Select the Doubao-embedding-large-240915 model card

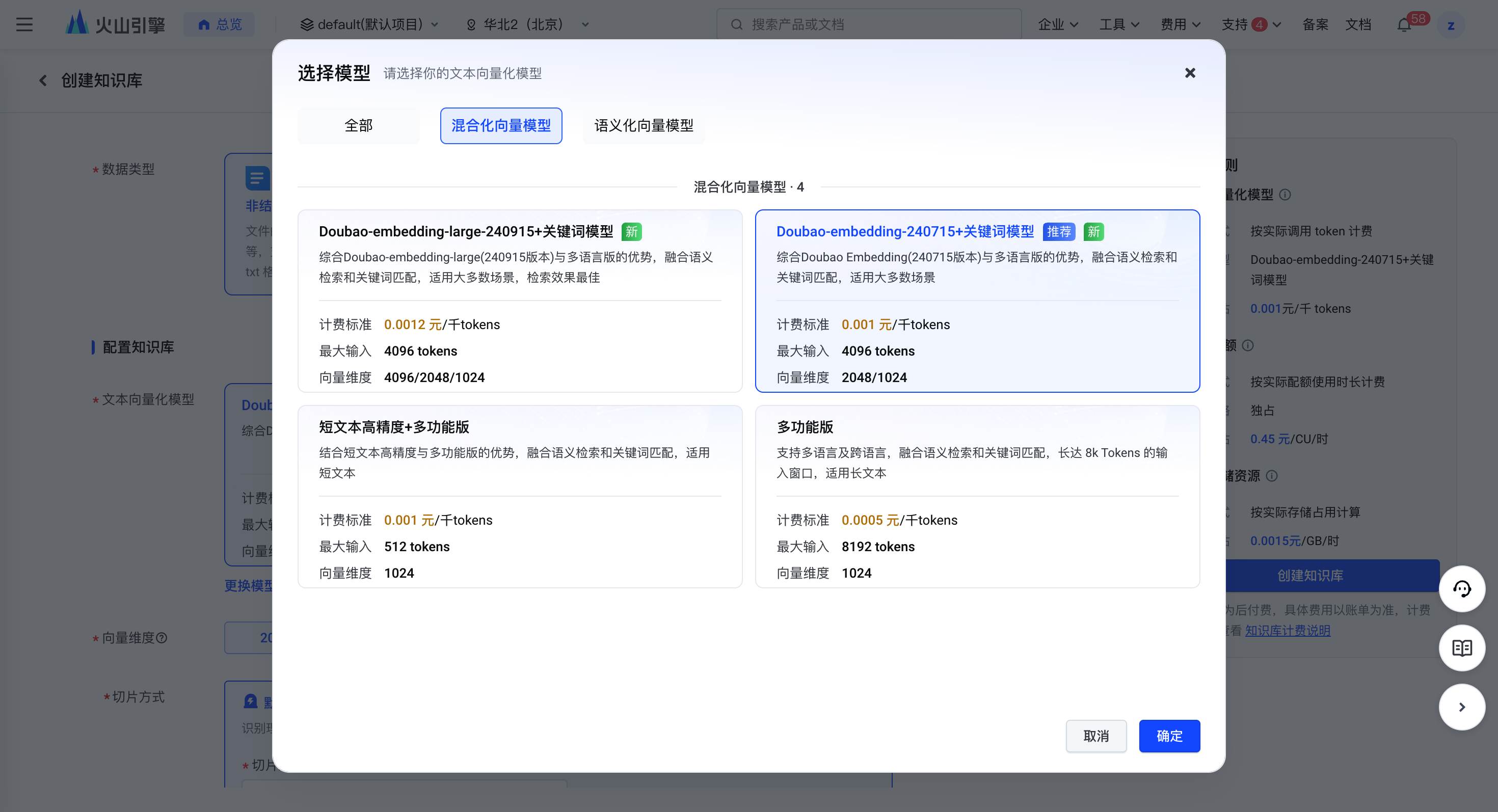tap(520, 301)
